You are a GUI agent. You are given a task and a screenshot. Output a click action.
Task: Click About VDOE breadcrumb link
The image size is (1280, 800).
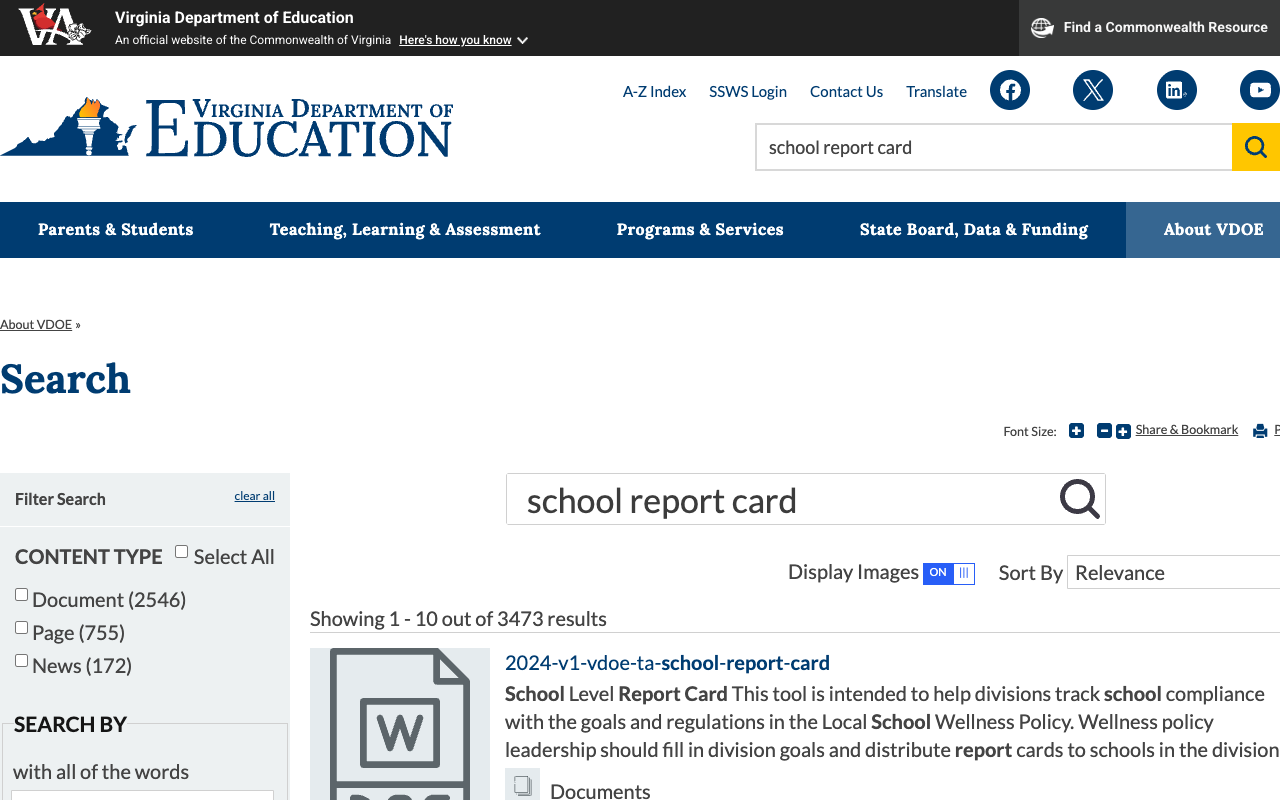click(36, 325)
